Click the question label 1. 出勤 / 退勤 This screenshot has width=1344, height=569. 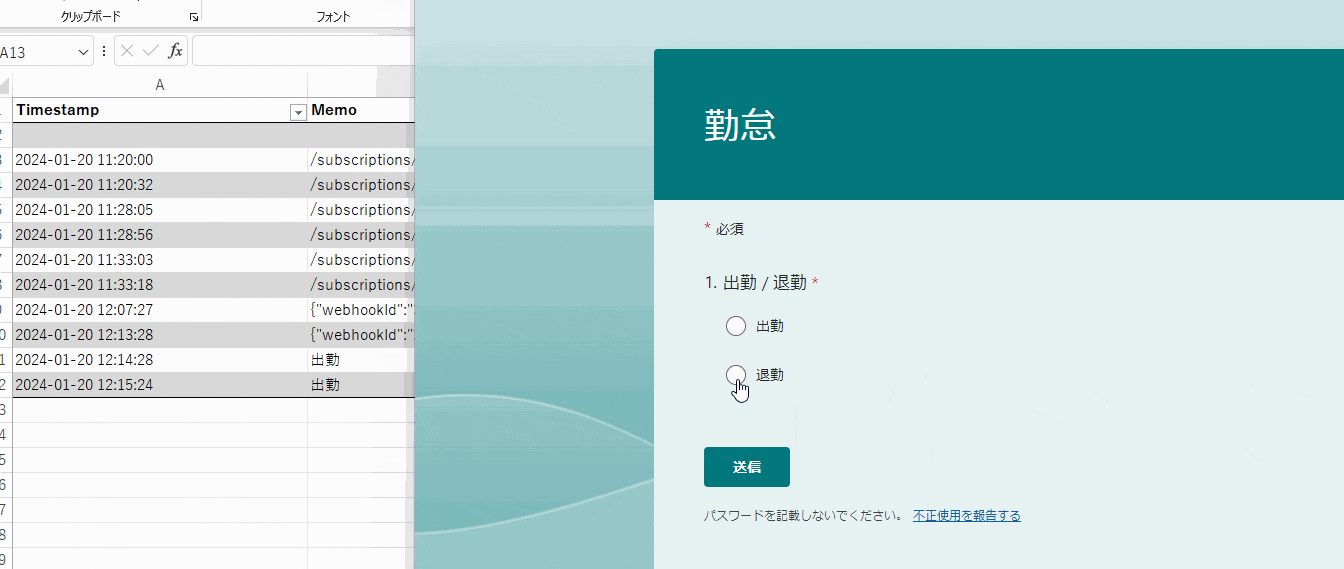[x=758, y=283]
